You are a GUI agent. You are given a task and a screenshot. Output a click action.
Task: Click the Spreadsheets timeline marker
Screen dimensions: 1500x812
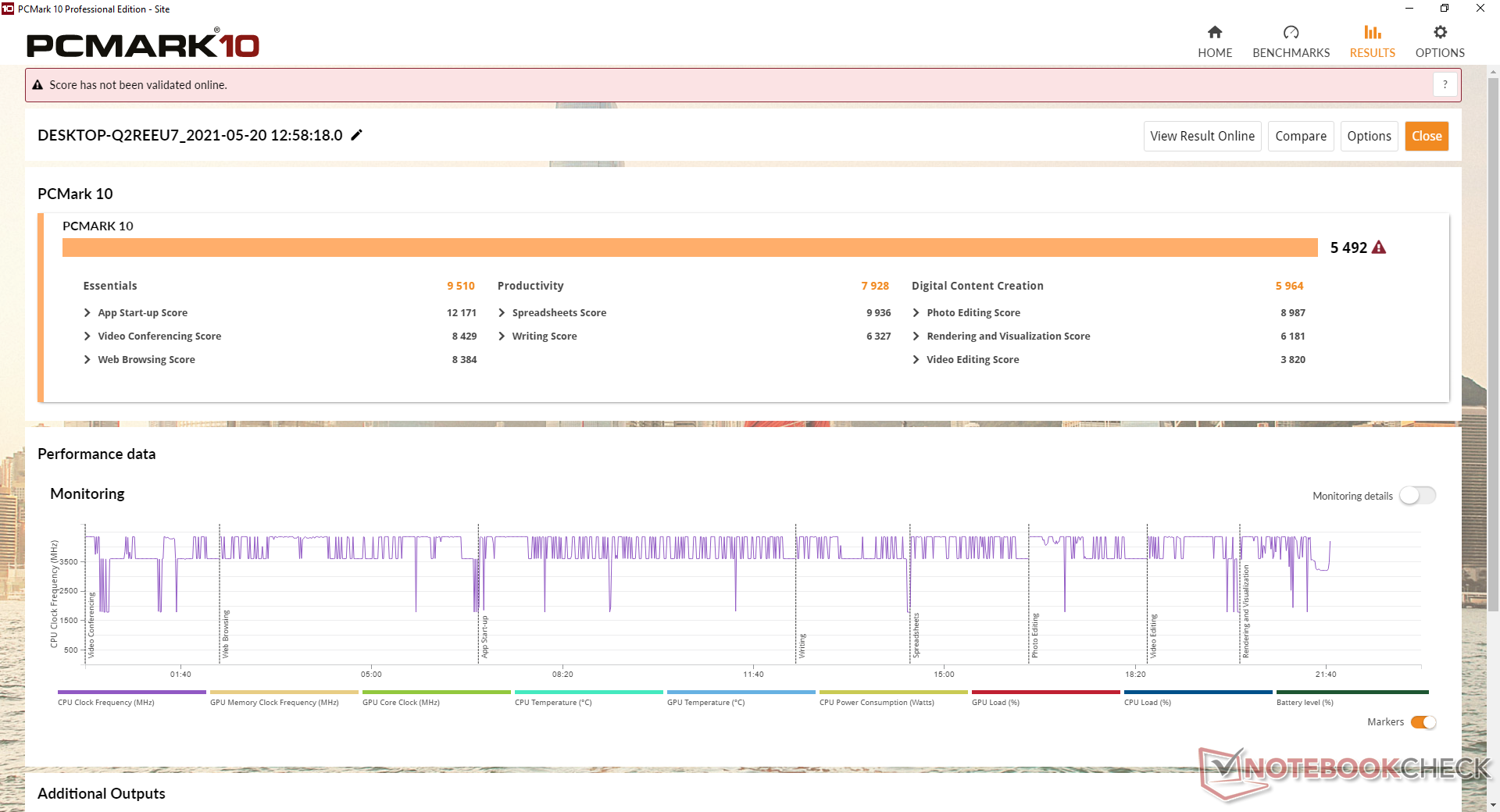tap(916, 636)
